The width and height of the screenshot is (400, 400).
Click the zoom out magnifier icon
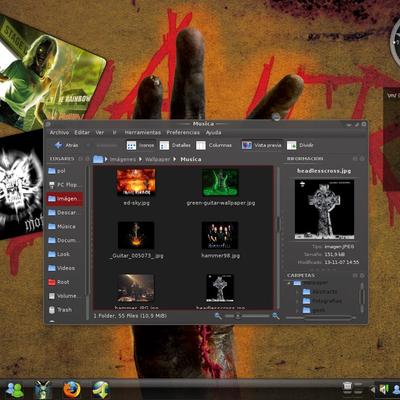point(218,316)
